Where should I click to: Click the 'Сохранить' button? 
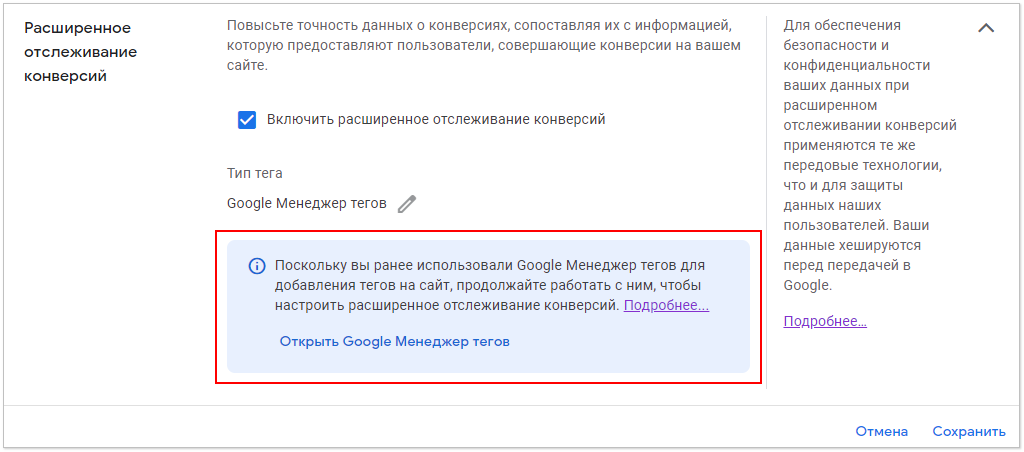[969, 432]
